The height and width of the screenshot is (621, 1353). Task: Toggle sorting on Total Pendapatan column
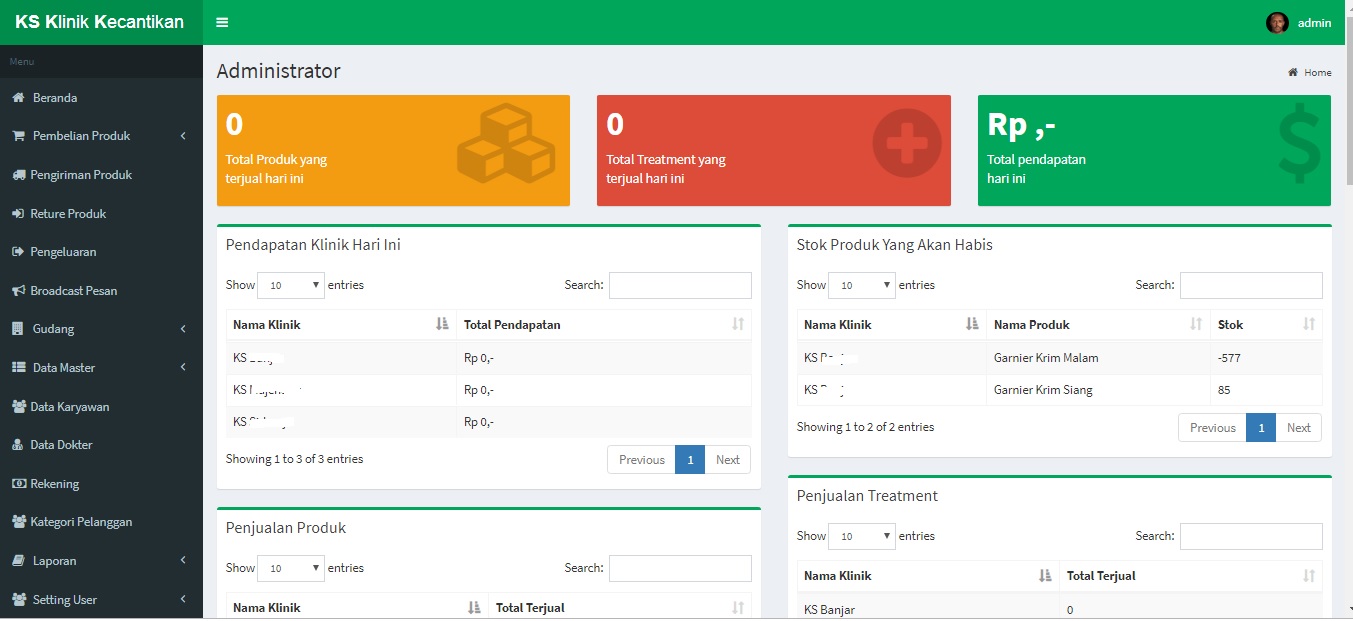[x=738, y=324]
